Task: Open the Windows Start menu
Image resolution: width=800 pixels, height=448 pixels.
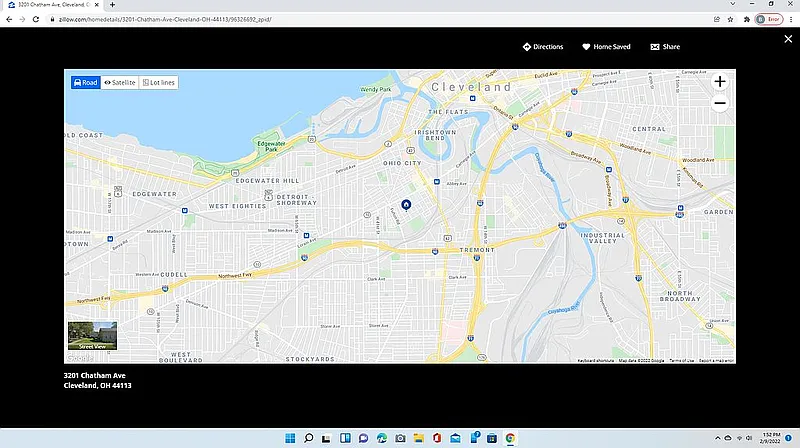Action: (x=288, y=438)
